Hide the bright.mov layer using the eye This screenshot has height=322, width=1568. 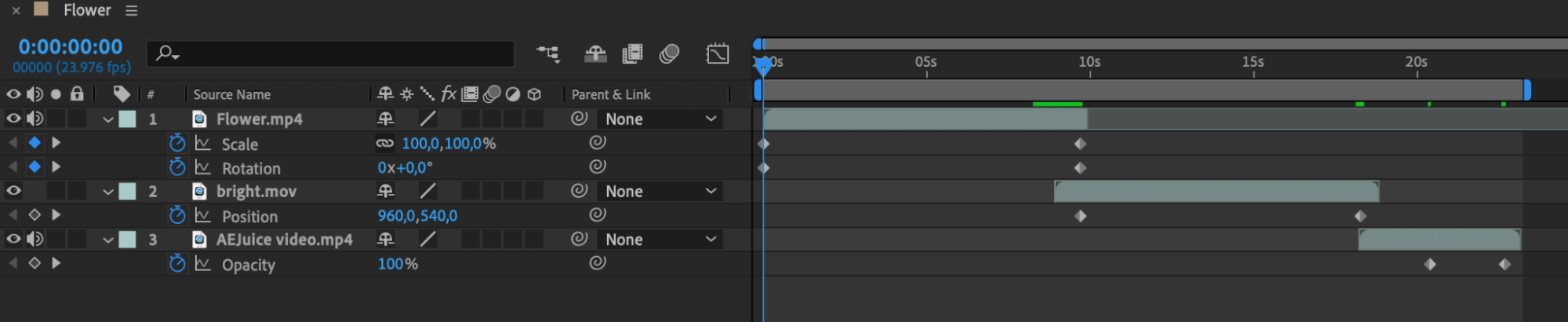coord(13,191)
